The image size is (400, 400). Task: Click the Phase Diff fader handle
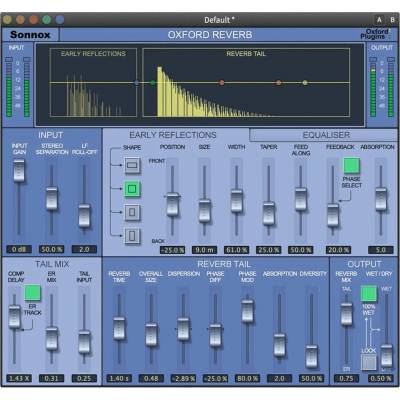click(215, 335)
